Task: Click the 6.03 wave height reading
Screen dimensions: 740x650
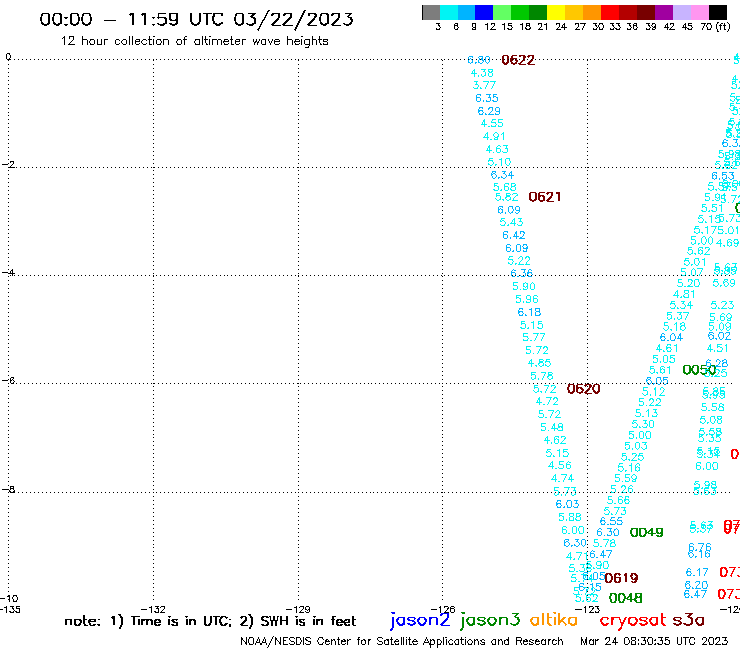Action: point(567,504)
